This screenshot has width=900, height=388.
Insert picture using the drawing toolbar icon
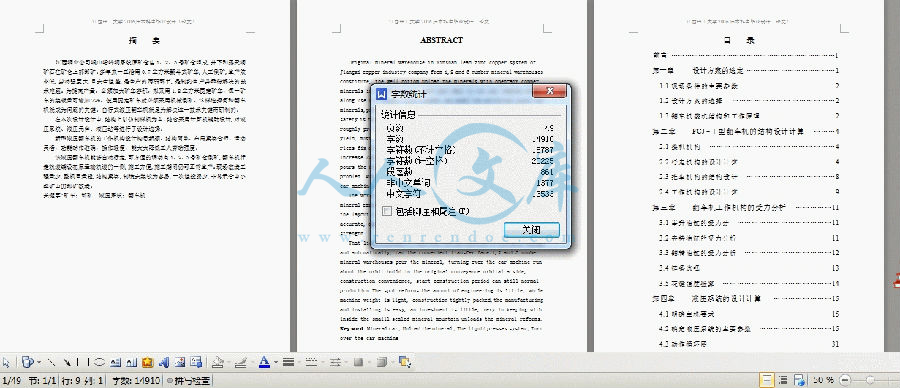pyautogui.click(x=180, y=362)
